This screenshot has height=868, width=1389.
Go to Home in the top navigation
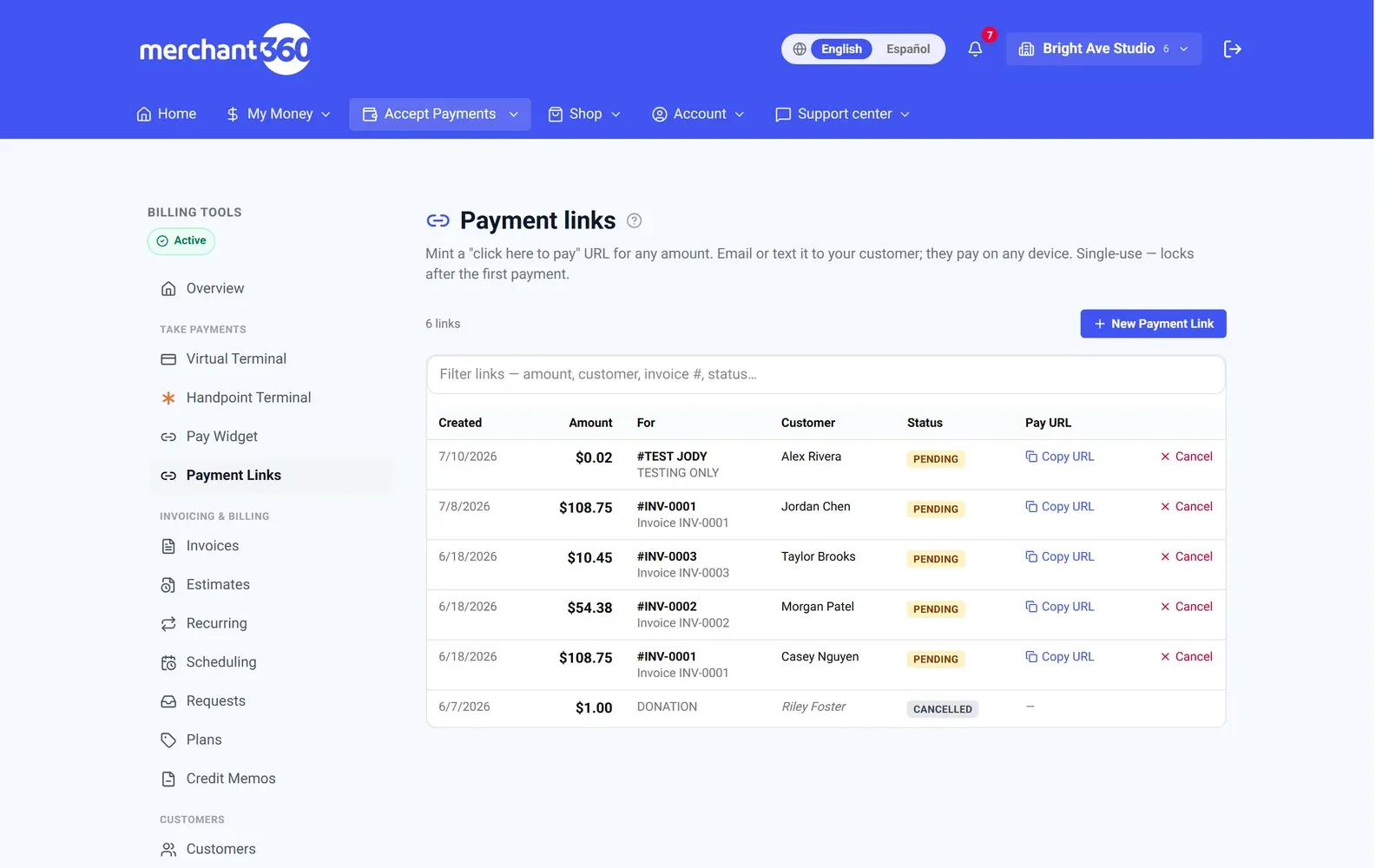[x=167, y=114]
